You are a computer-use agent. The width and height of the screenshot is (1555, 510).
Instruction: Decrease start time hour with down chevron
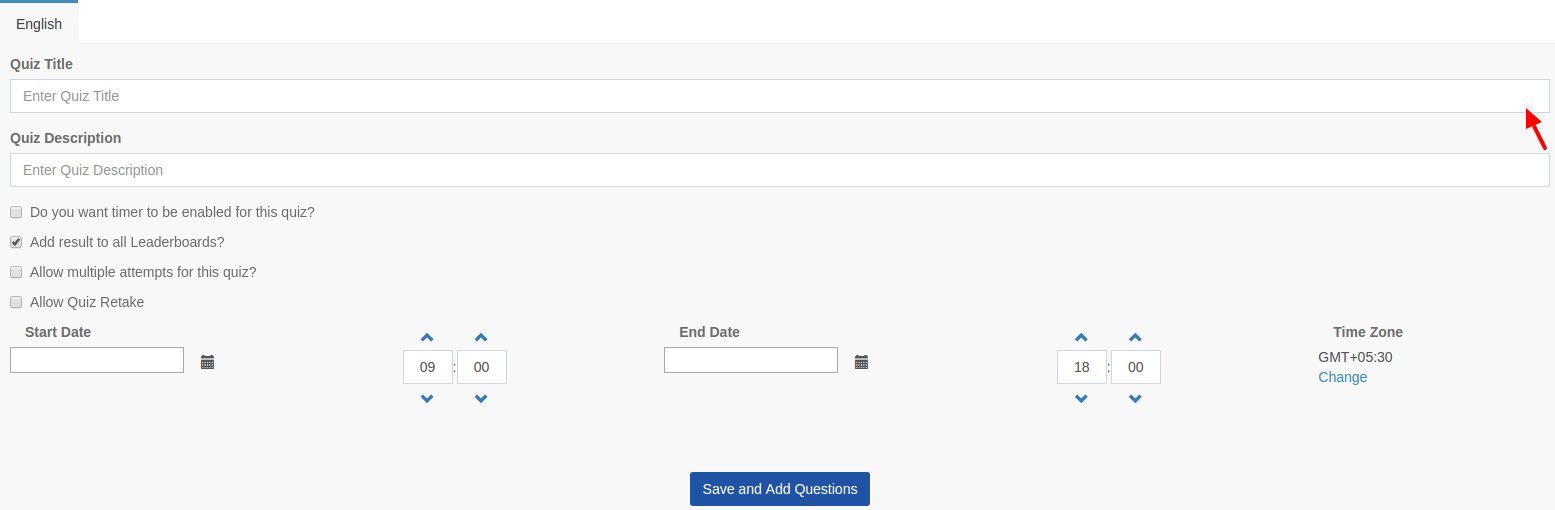427,398
